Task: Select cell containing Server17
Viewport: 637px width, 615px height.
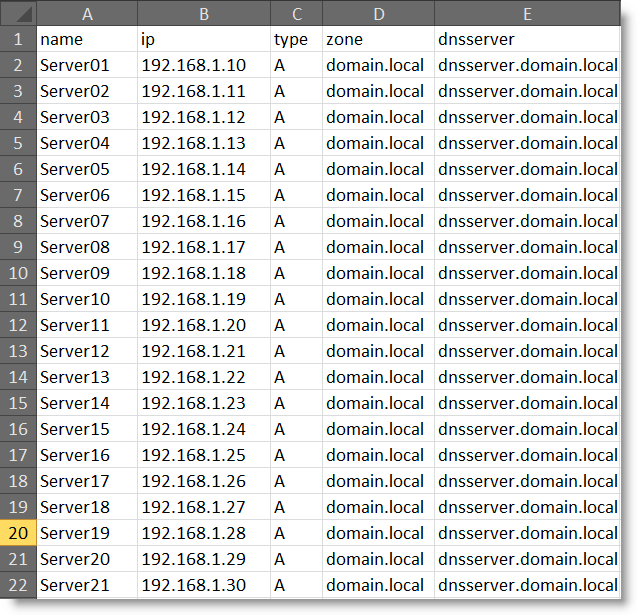Action: pyautogui.click(x=87, y=481)
